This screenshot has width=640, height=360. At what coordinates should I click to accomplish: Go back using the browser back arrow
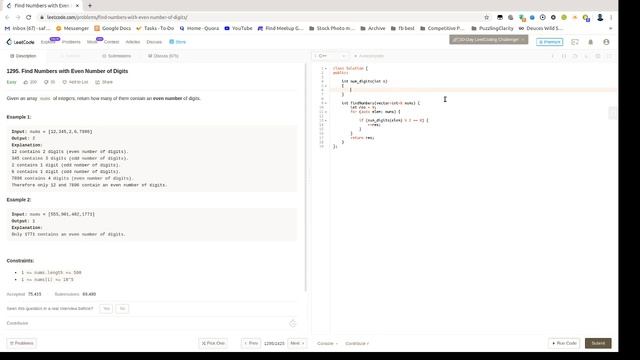pyautogui.click(x=7, y=17)
